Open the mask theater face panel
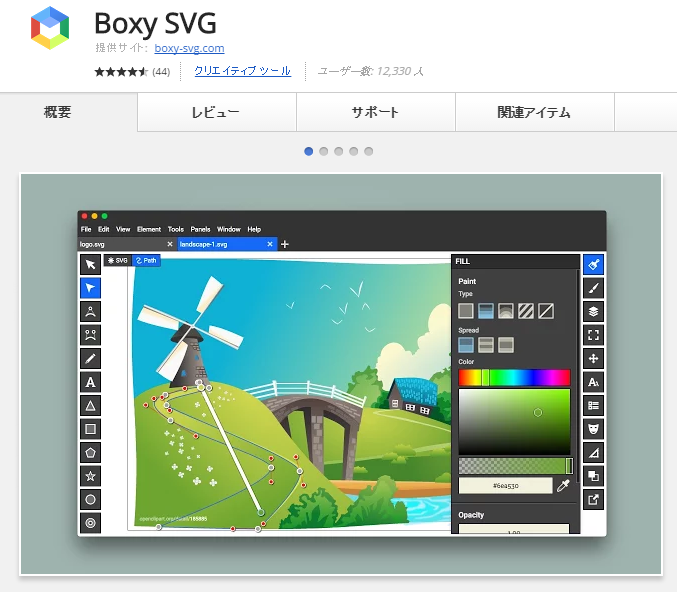Image resolution: width=677 pixels, height=592 pixels. (593, 429)
